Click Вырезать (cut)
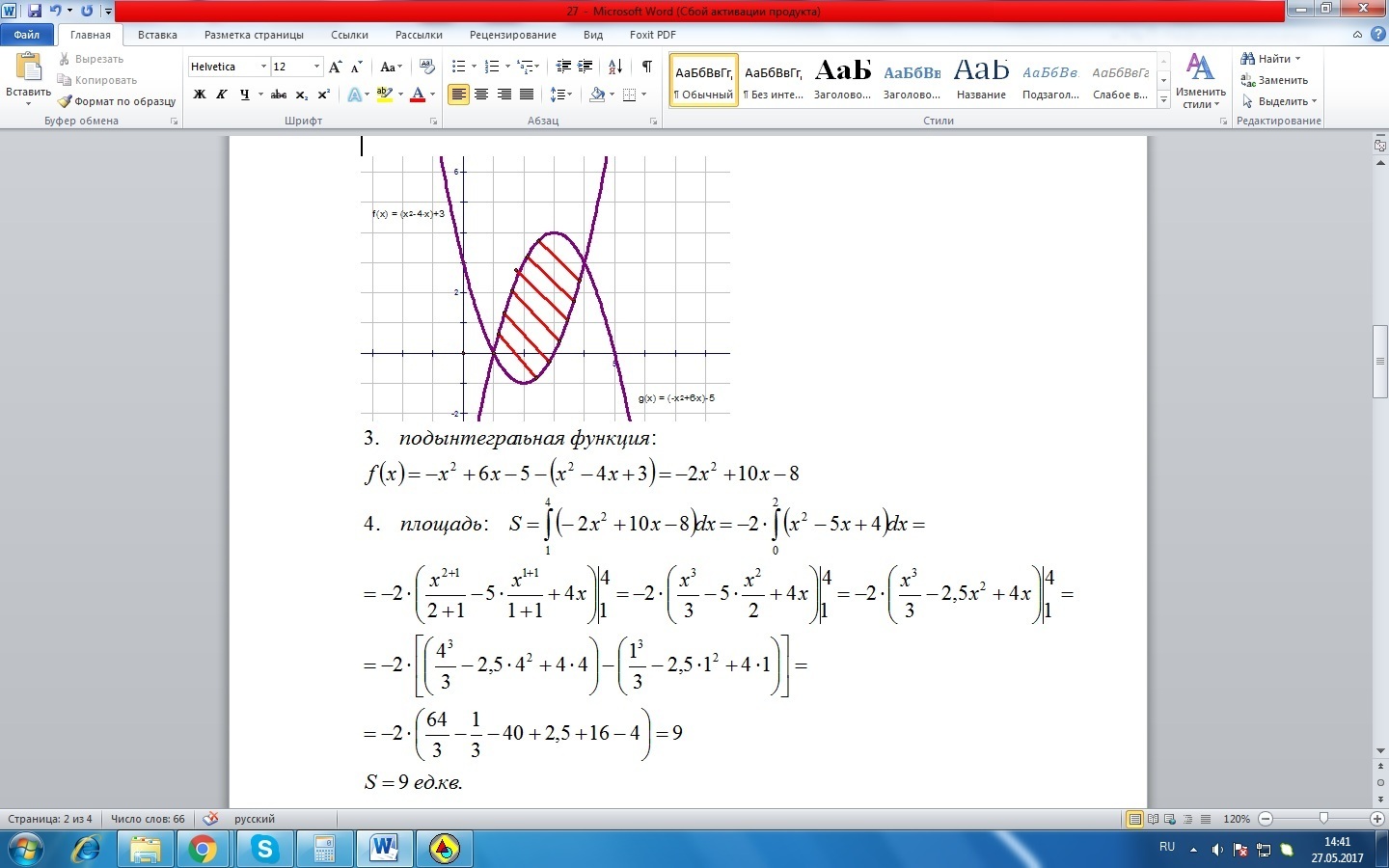 click(x=92, y=59)
